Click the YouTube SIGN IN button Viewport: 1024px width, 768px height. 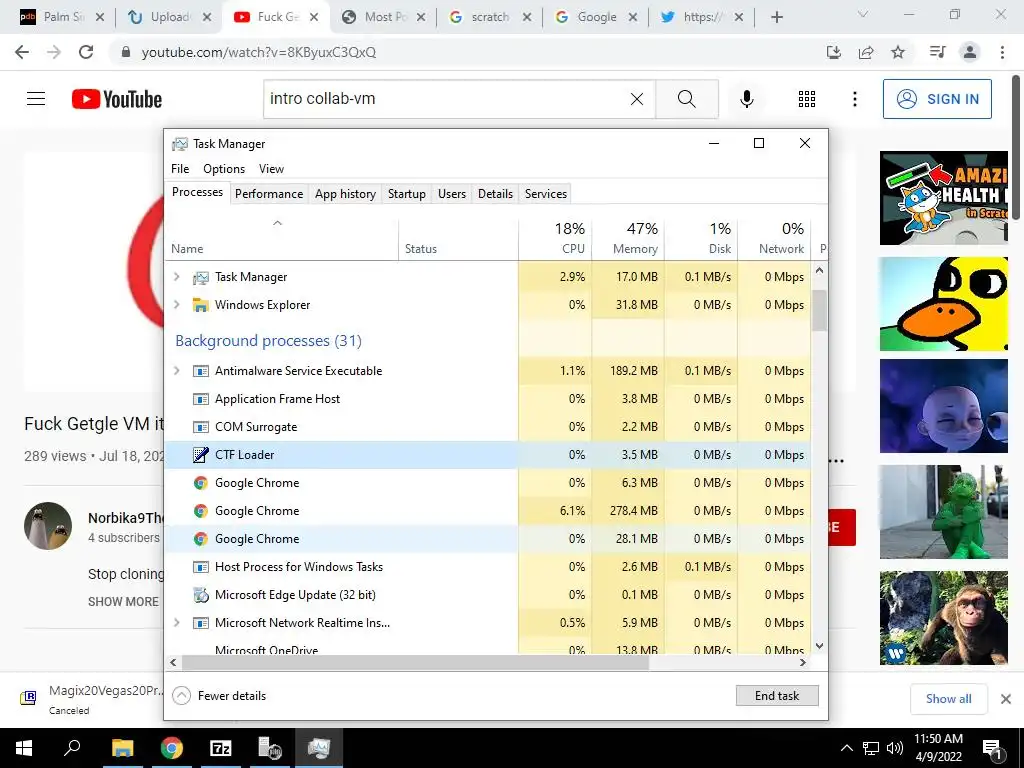[x=937, y=99]
